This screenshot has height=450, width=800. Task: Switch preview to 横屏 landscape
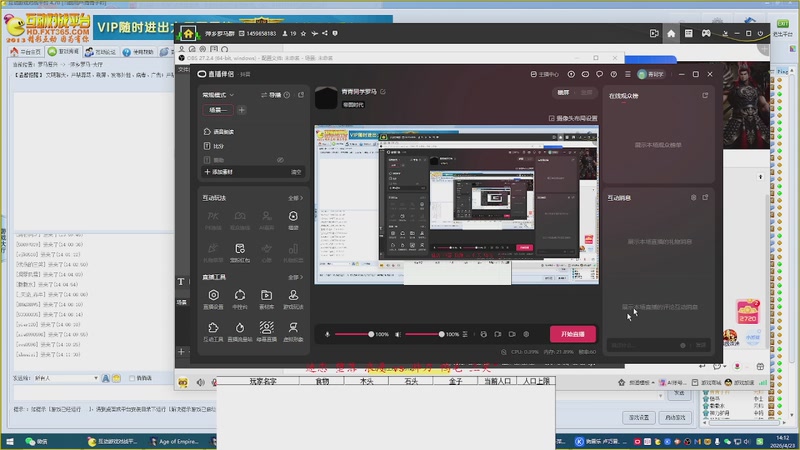563,92
